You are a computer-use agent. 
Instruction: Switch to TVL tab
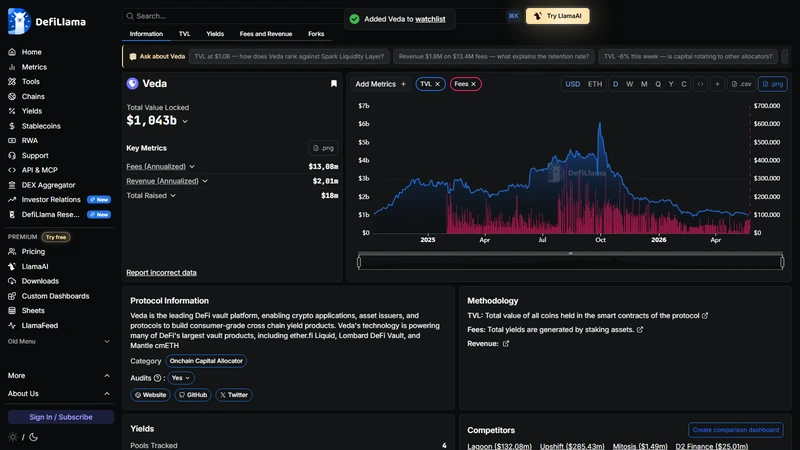[x=184, y=34]
